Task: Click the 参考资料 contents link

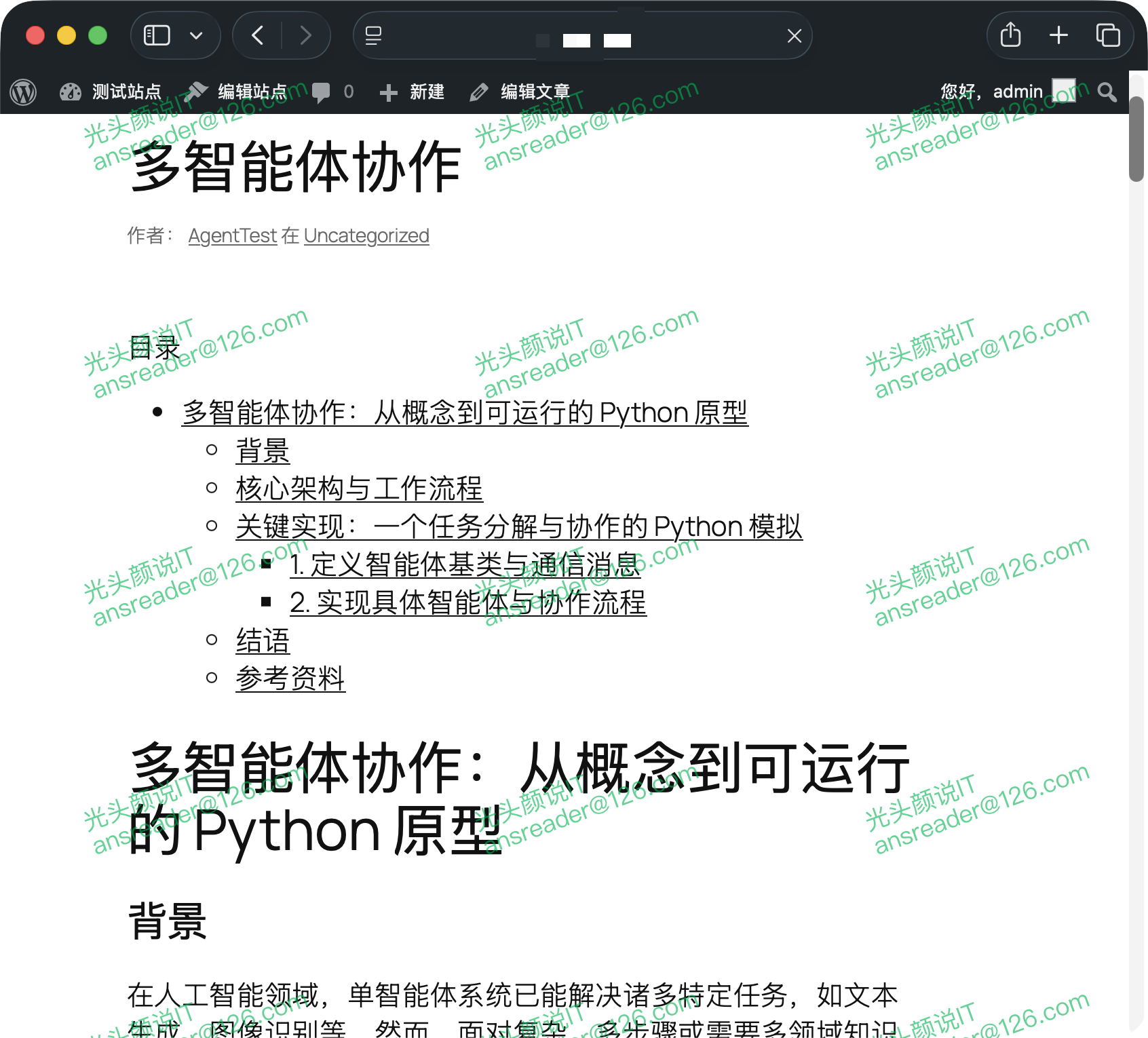Action: [x=290, y=678]
